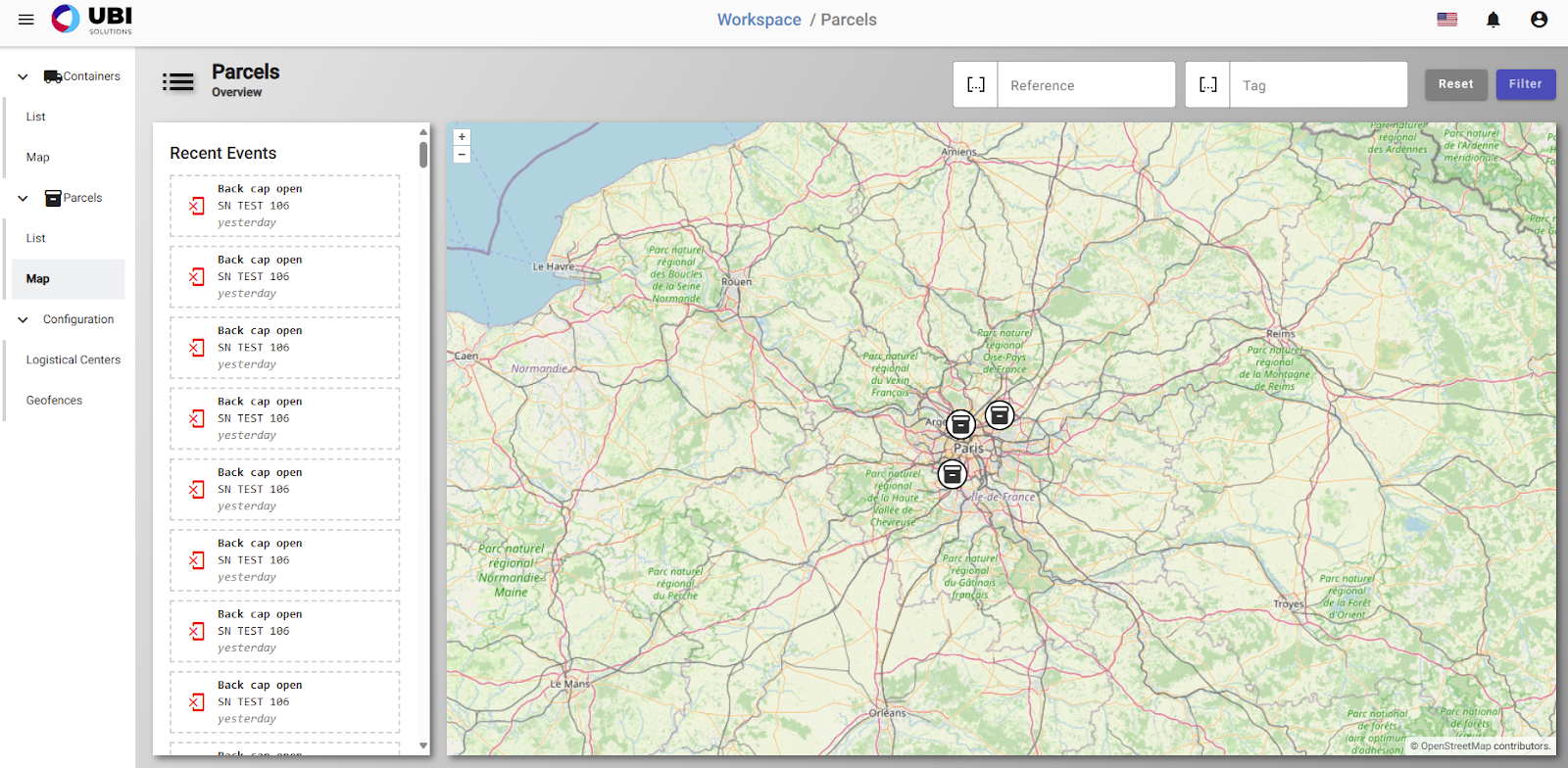Click the Configuration label in the sidebar
Image resolution: width=1568 pixels, height=768 pixels.
(x=78, y=319)
